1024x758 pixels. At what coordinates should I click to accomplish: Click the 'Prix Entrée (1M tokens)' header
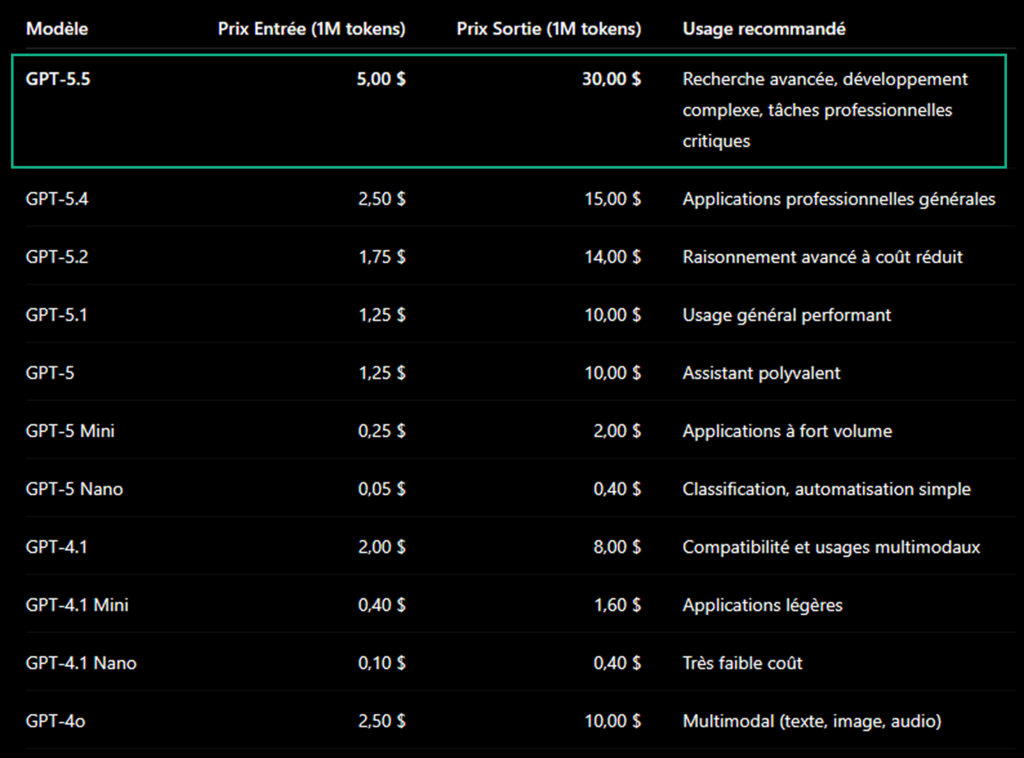(312, 29)
